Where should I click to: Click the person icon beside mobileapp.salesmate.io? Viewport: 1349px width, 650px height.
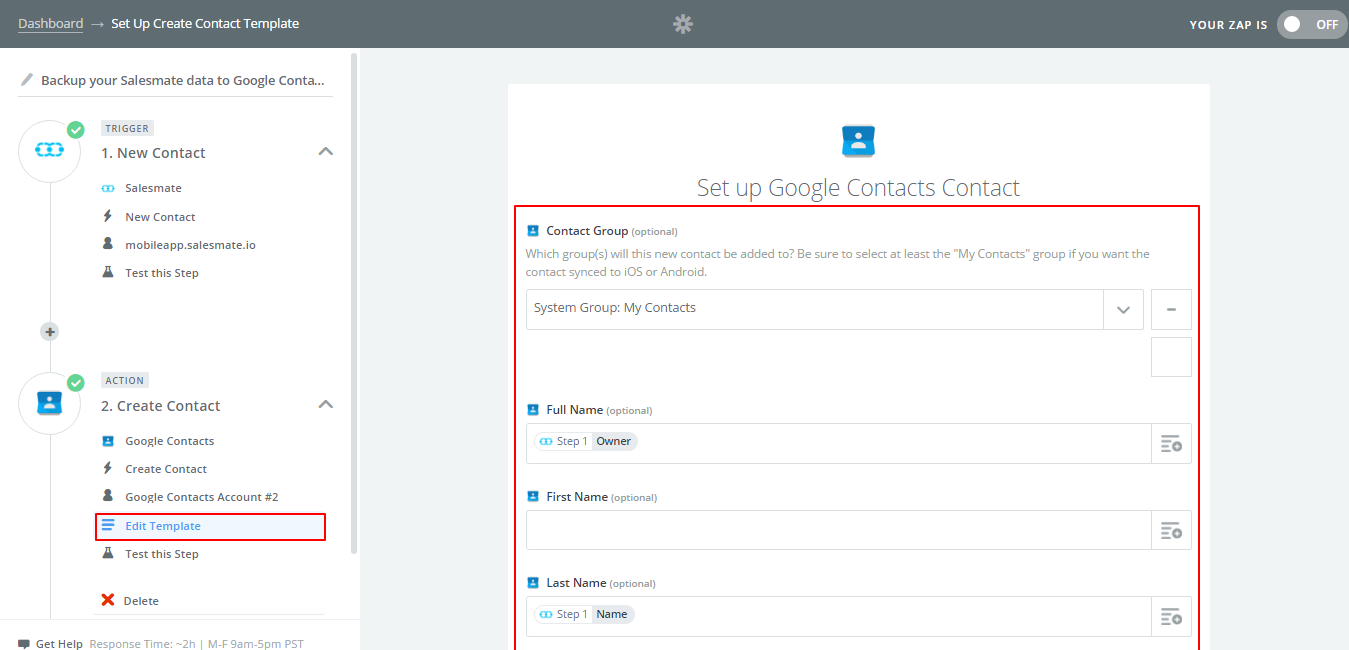[x=108, y=244]
